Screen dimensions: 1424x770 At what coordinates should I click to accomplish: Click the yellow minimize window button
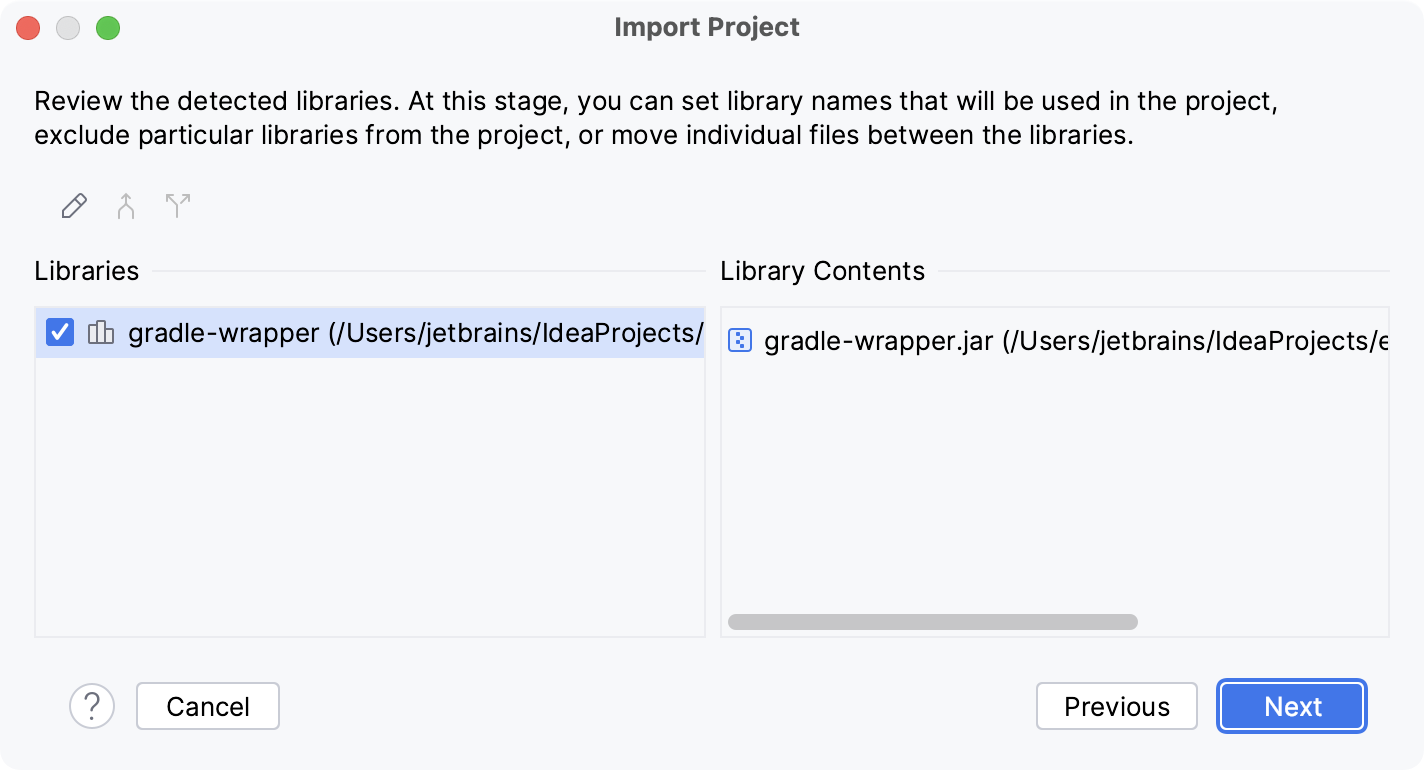point(68,28)
